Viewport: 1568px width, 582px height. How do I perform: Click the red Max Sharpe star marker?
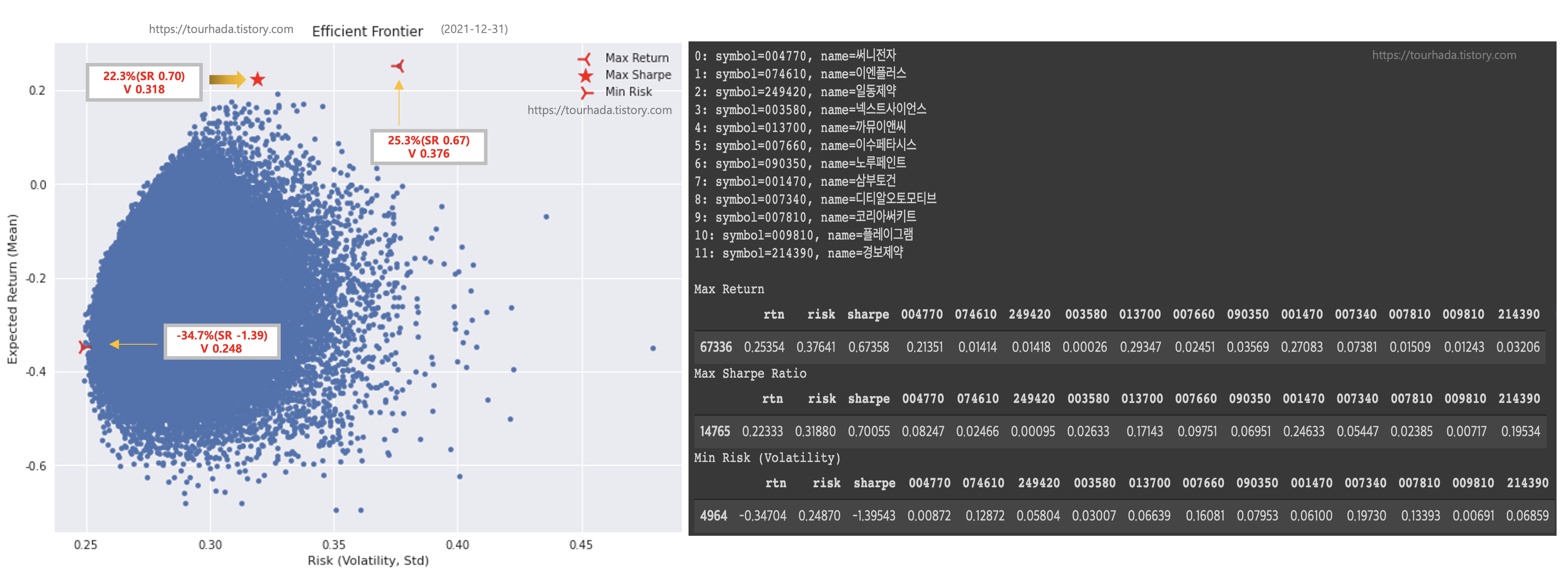257,79
